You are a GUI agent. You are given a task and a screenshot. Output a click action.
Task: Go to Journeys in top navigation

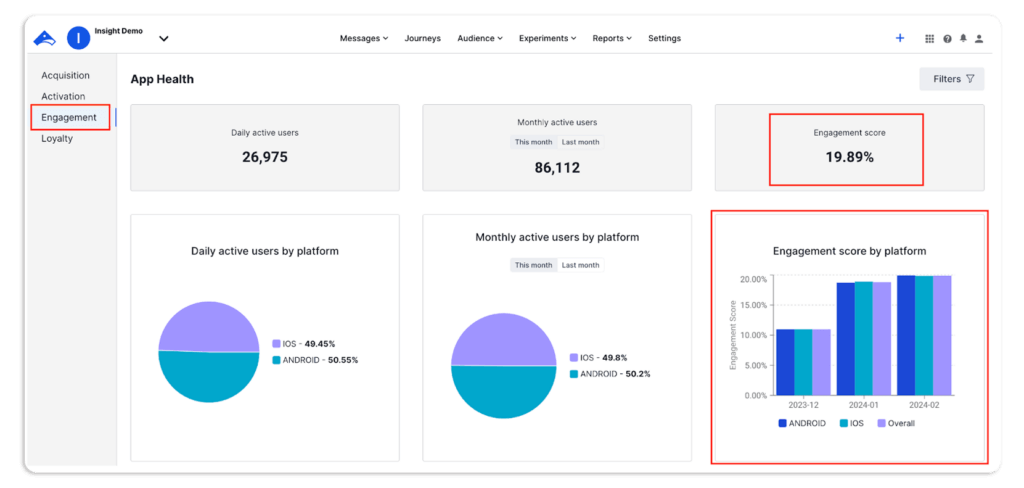422,39
